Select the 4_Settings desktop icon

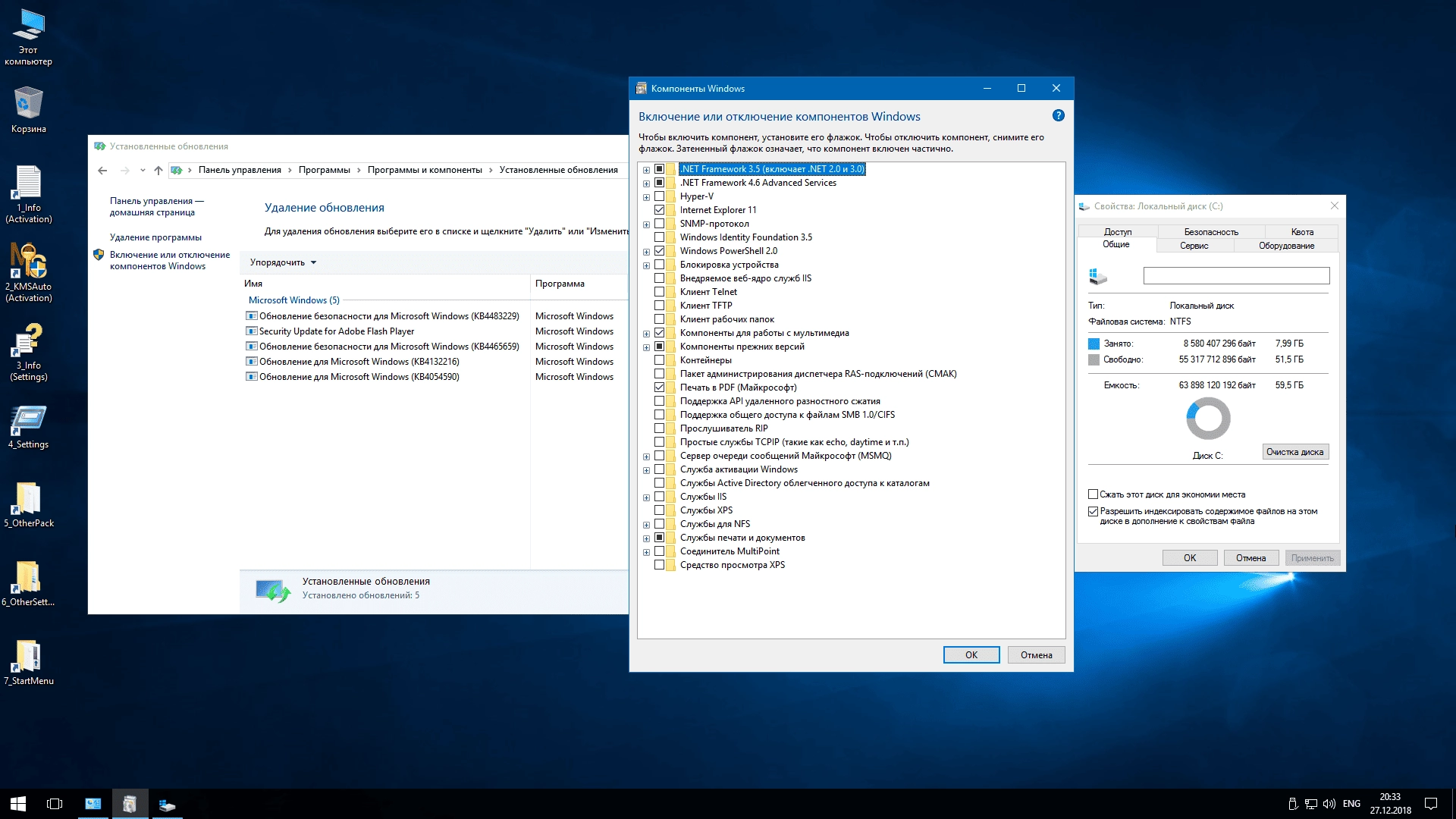[29, 427]
